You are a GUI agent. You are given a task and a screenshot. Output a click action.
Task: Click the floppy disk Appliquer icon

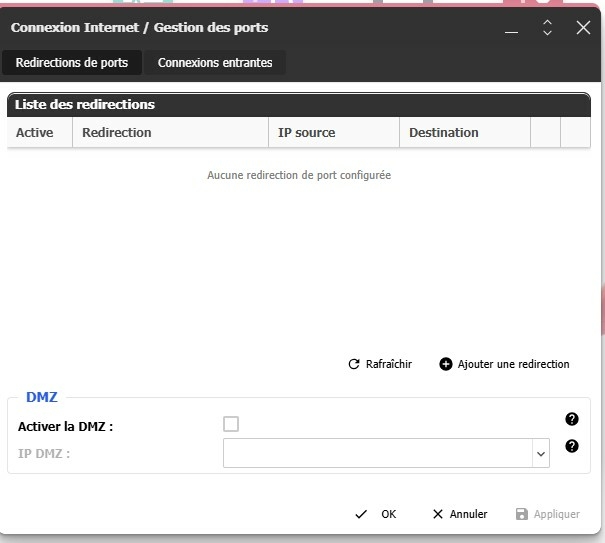tap(521, 514)
